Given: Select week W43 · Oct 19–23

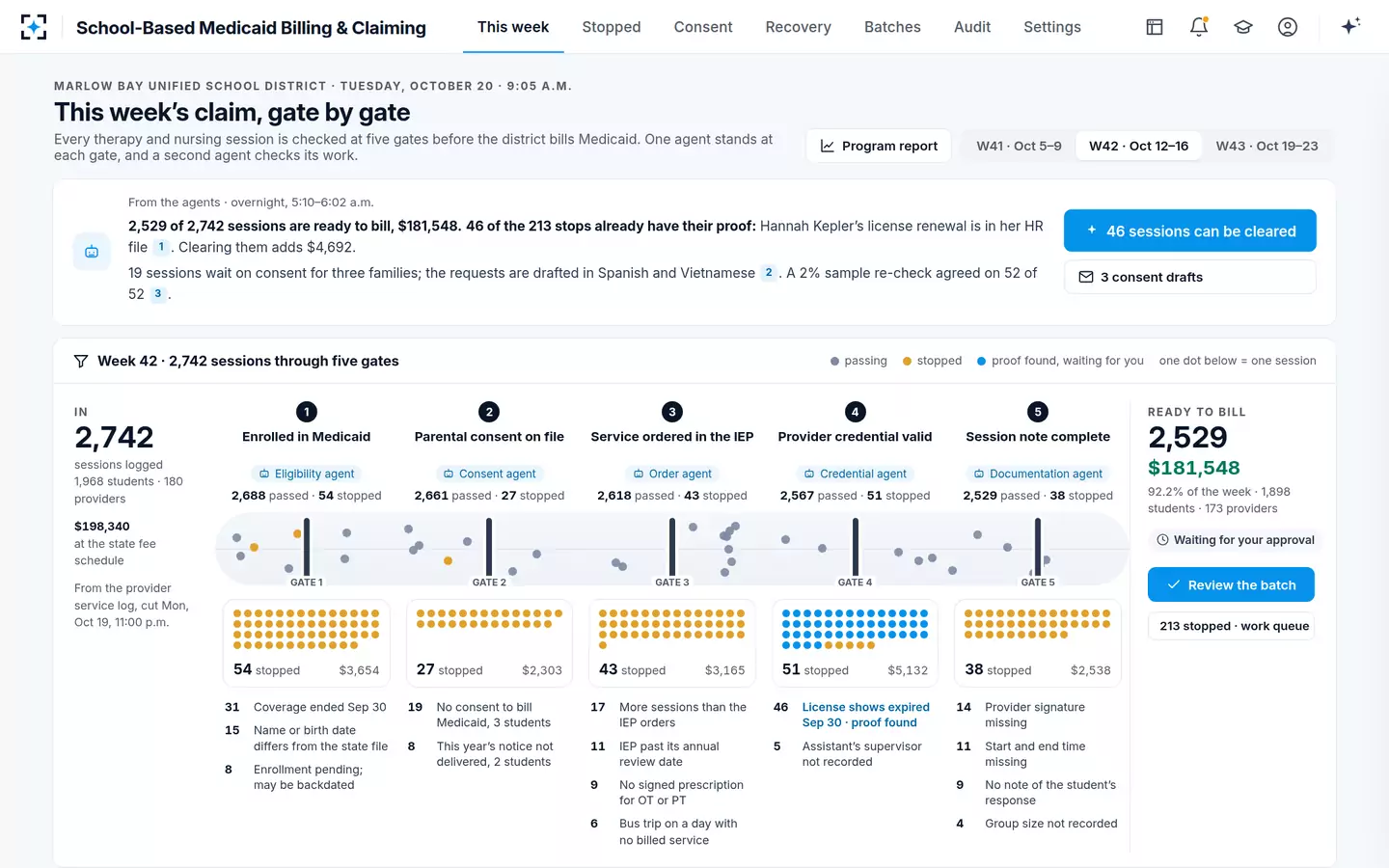Looking at the screenshot, I should click(x=1266, y=146).
